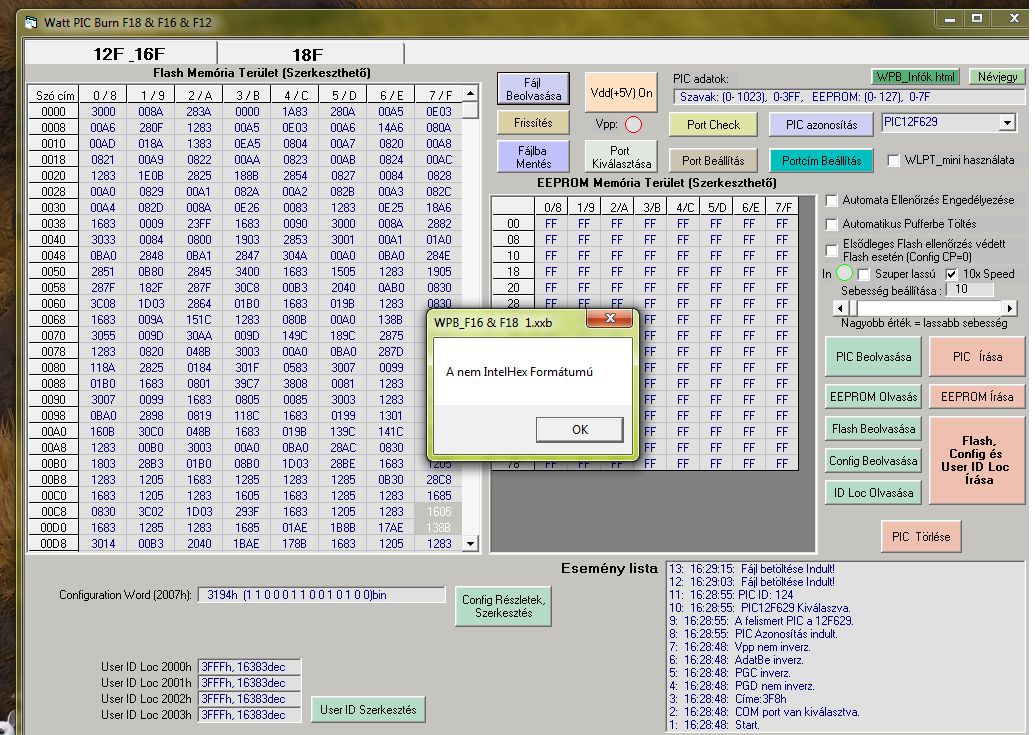Enable Automata Ellenőrzés Engedélyezése
Image resolution: width=1035 pixels, height=735 pixels.
click(832, 200)
